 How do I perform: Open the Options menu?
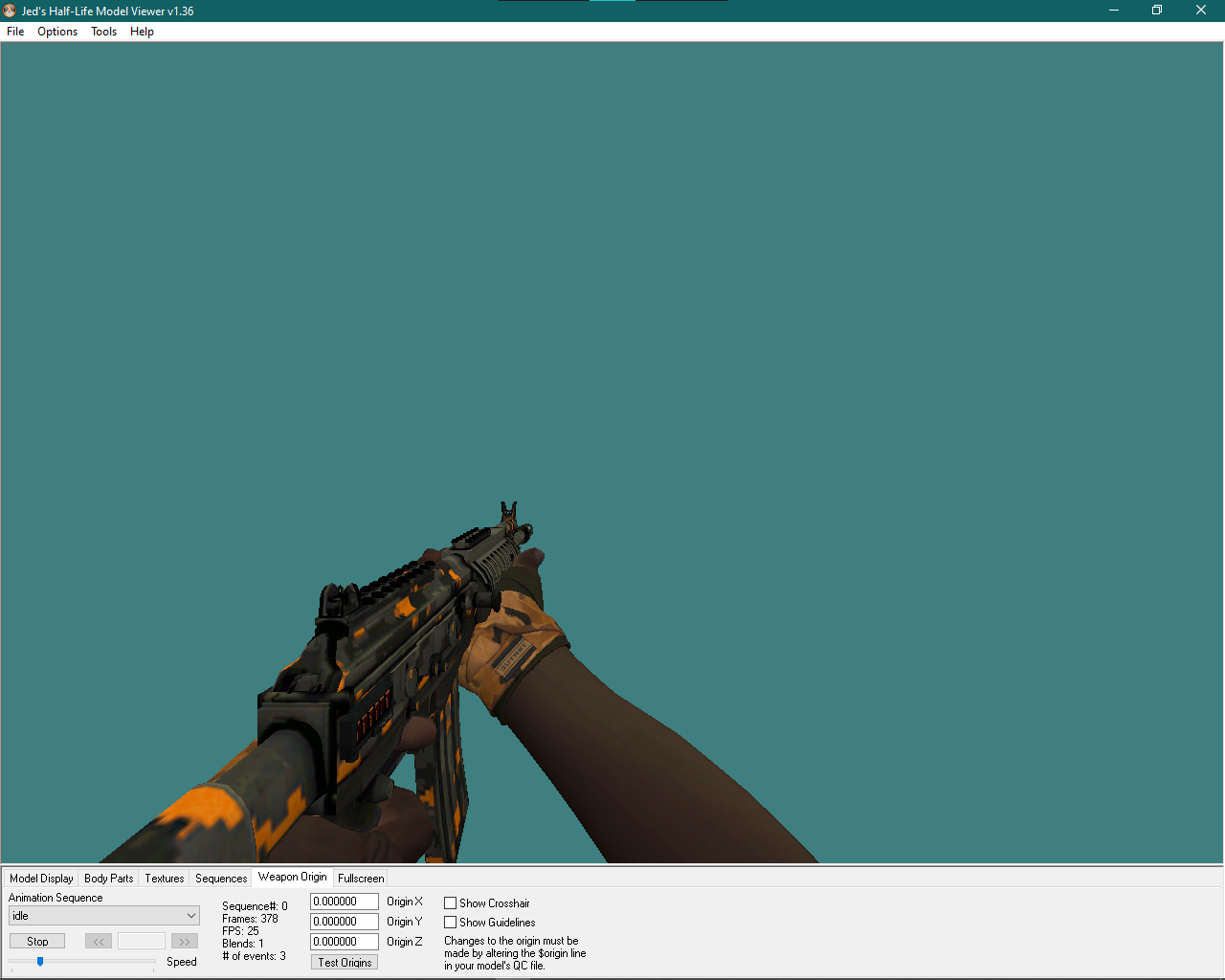[57, 32]
